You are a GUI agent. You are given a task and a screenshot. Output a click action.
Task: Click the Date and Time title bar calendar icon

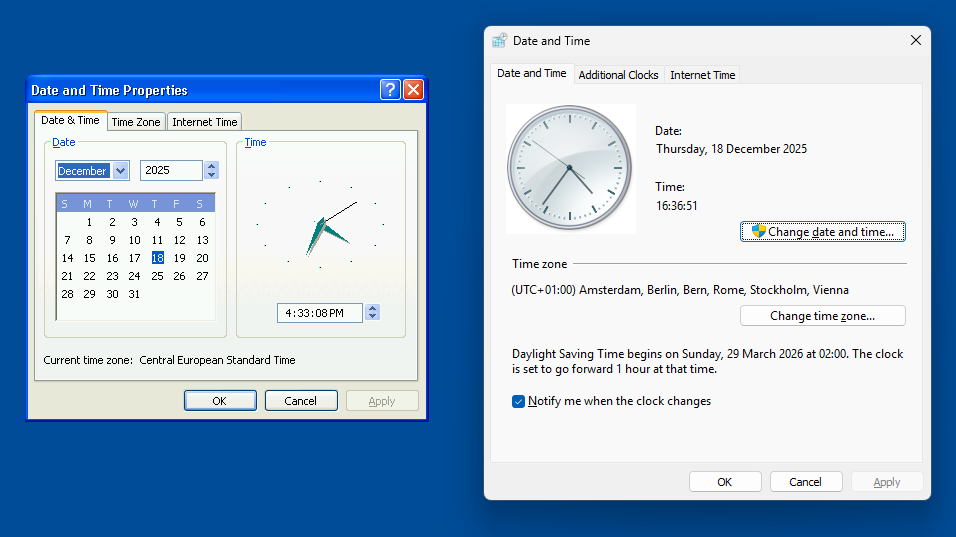tap(499, 41)
